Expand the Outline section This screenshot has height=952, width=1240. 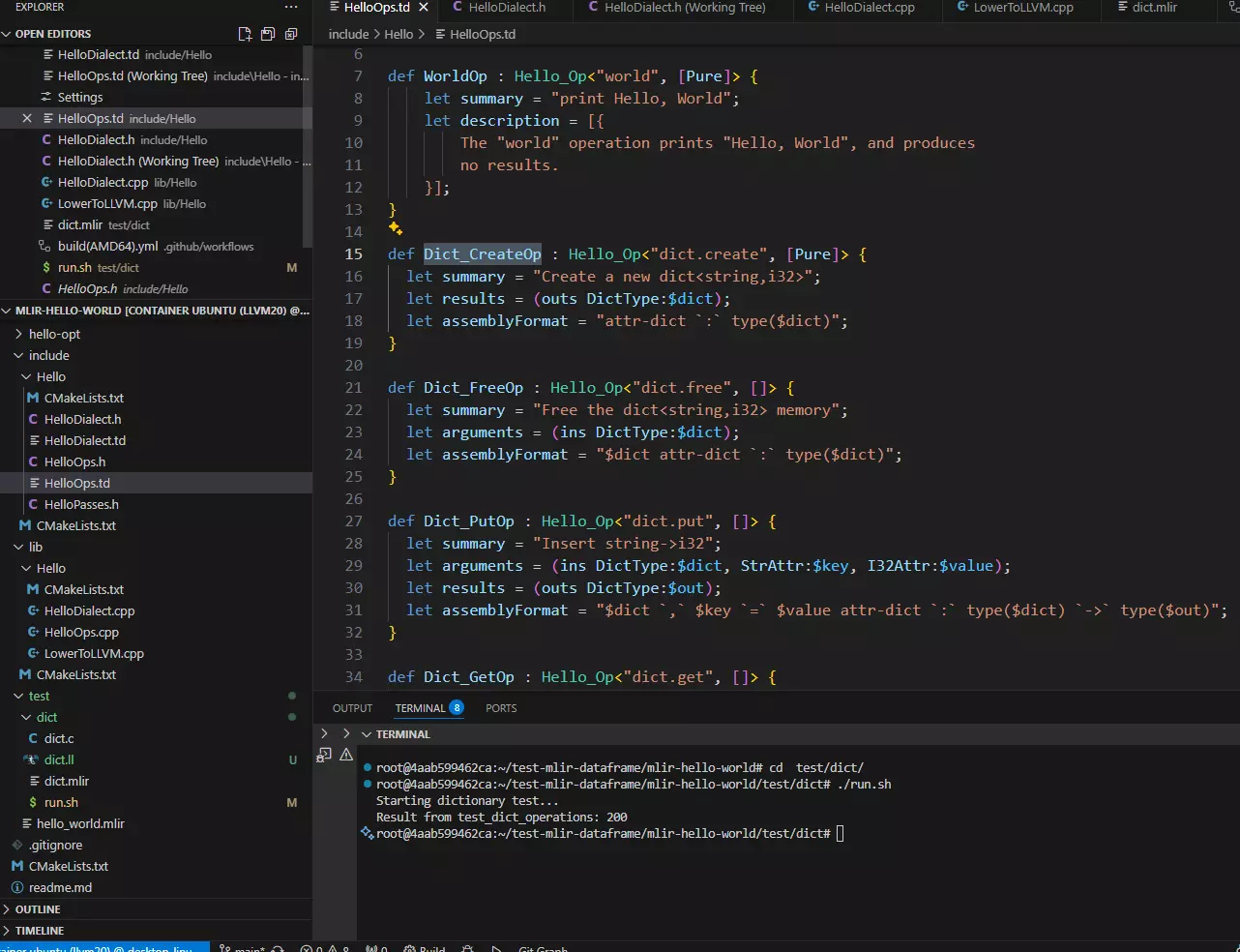click(x=7, y=909)
